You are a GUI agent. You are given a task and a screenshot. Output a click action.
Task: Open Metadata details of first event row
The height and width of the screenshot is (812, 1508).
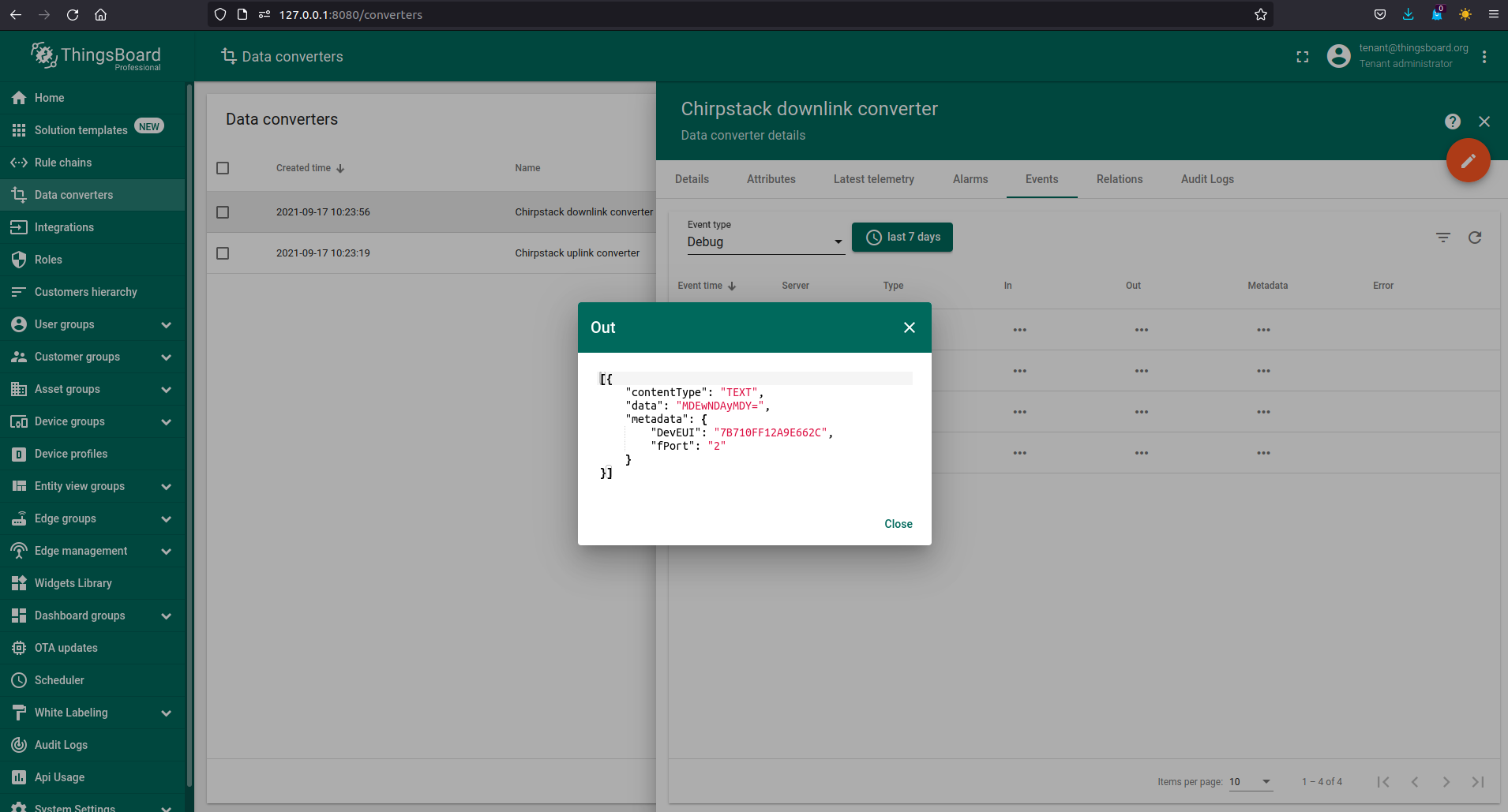click(x=1264, y=330)
